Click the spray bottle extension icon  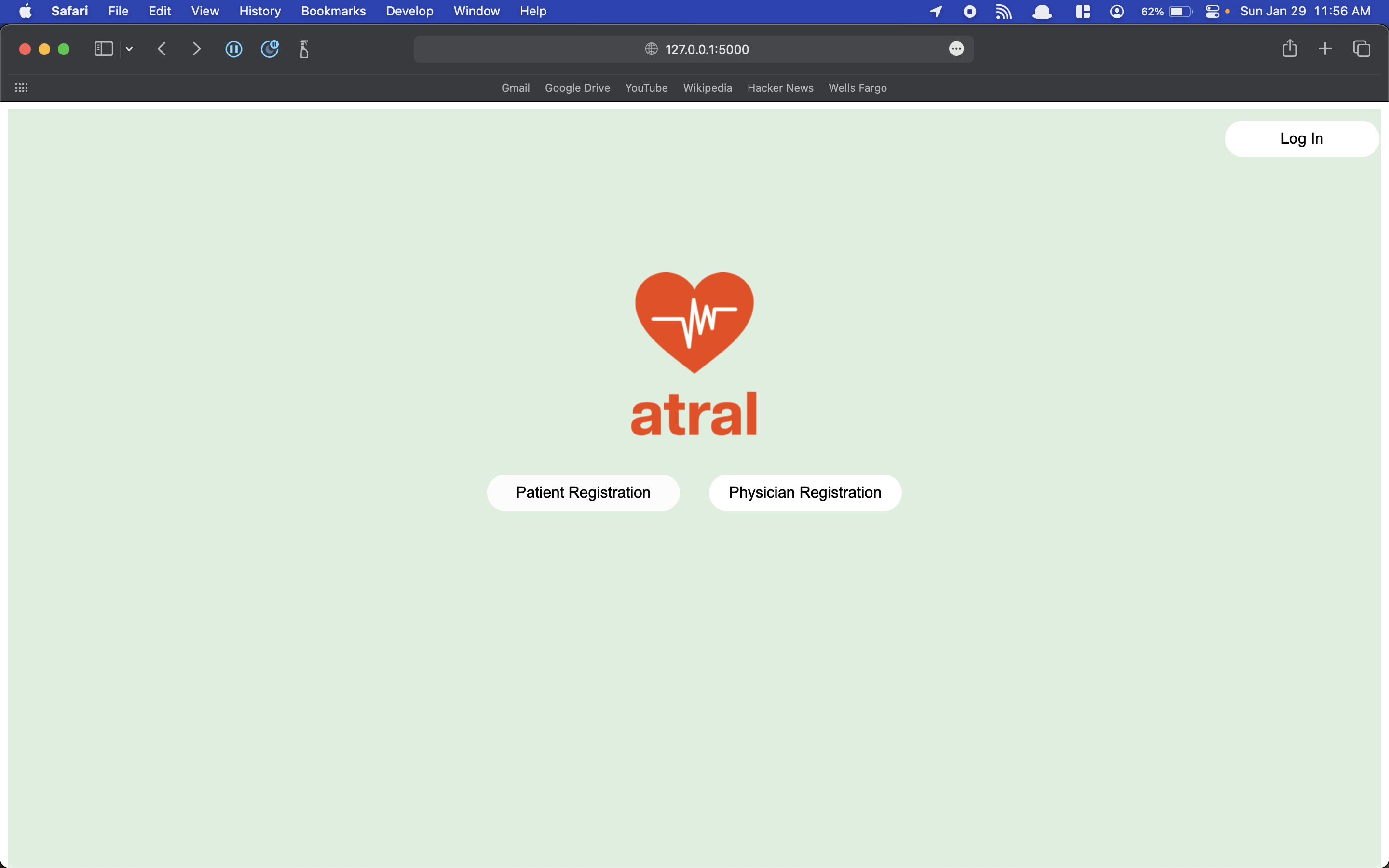click(x=304, y=49)
